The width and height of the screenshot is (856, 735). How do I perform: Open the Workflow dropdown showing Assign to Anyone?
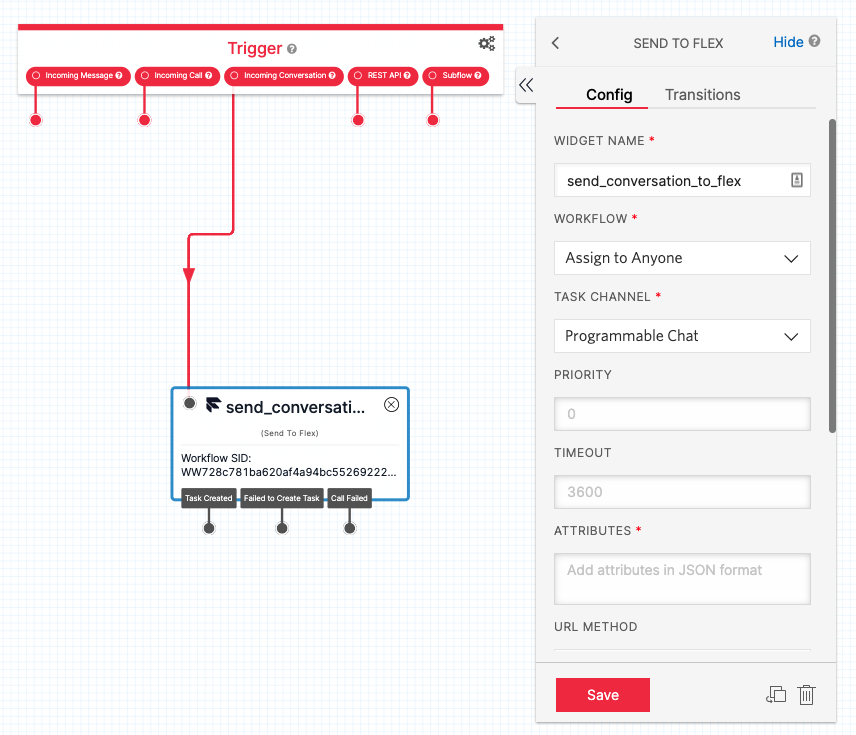pyautogui.click(x=682, y=258)
